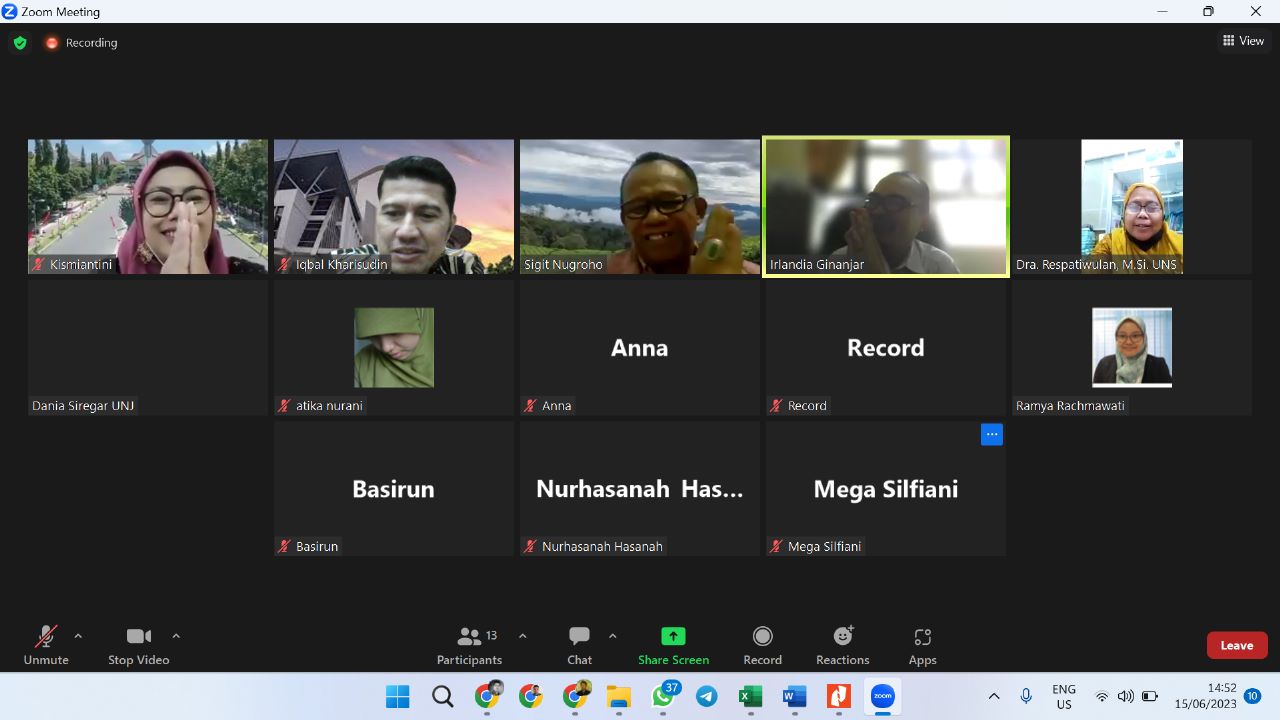Open the Wi-Fi network settings
Viewport: 1280px width, 720px height.
[1102, 696]
